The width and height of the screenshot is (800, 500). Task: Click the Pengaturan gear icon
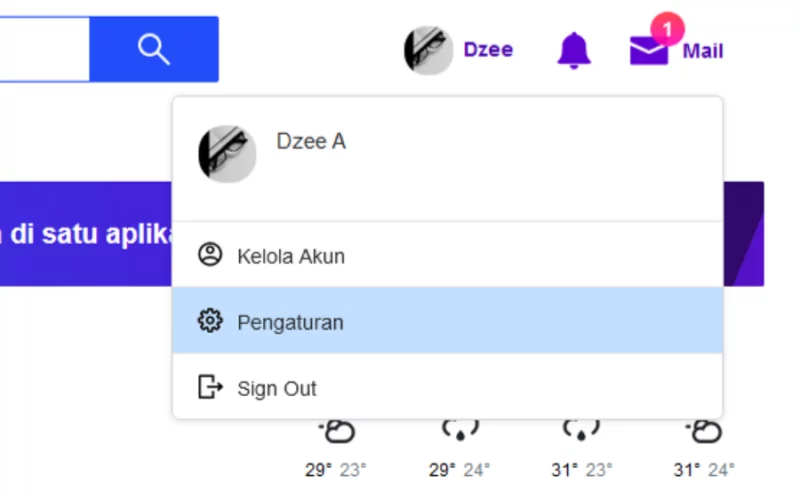[x=210, y=321]
